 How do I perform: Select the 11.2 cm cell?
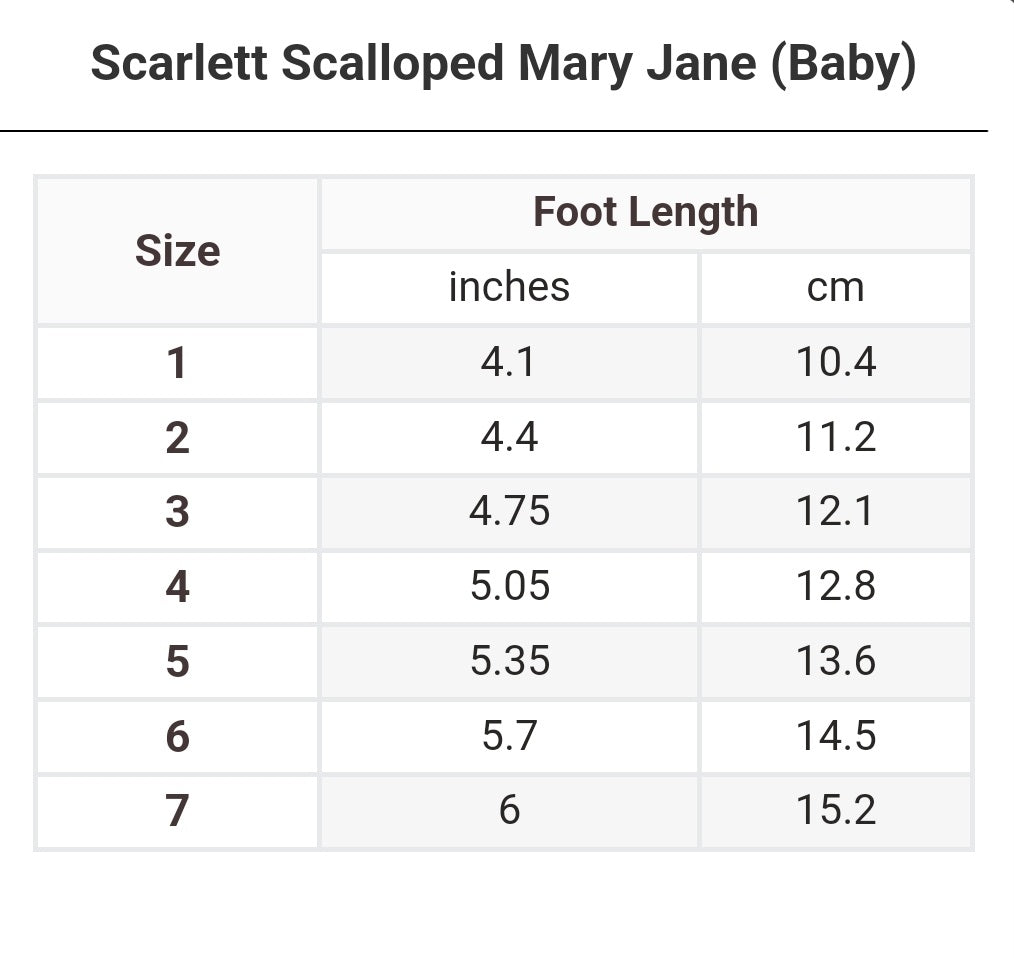pyautogui.click(x=835, y=437)
